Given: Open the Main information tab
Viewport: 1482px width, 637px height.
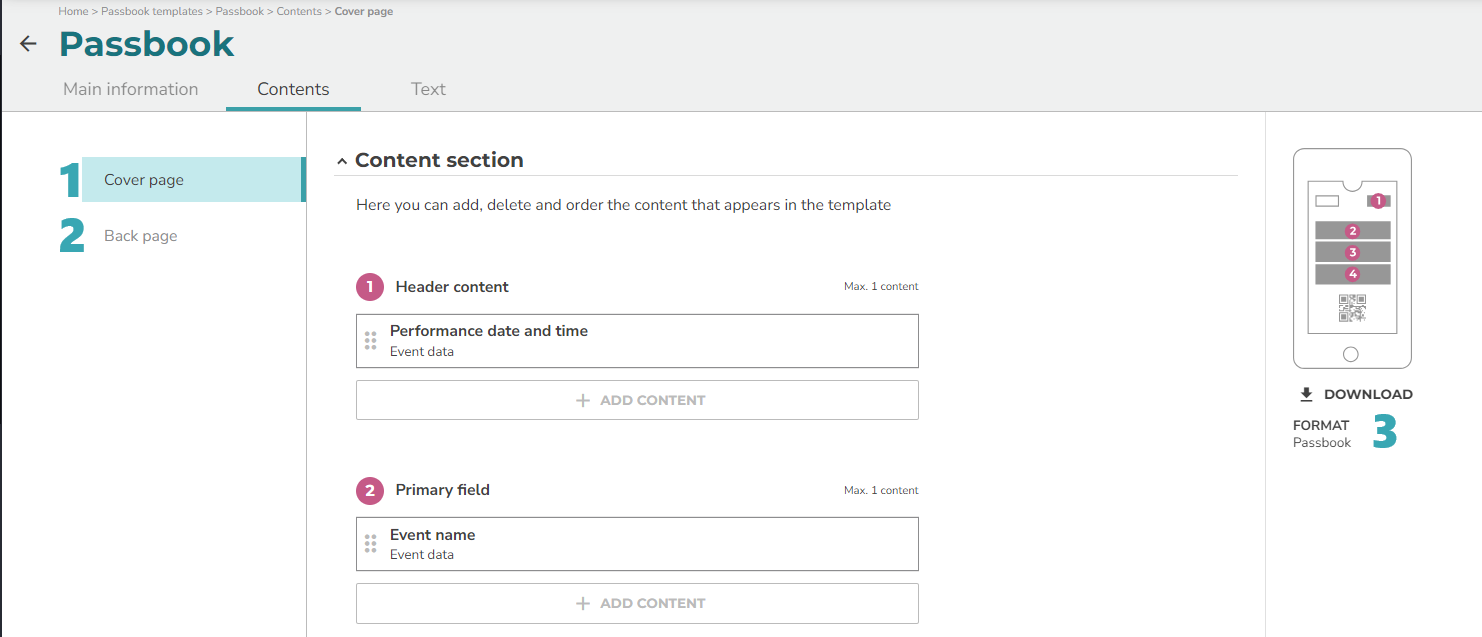Looking at the screenshot, I should coord(131,89).
